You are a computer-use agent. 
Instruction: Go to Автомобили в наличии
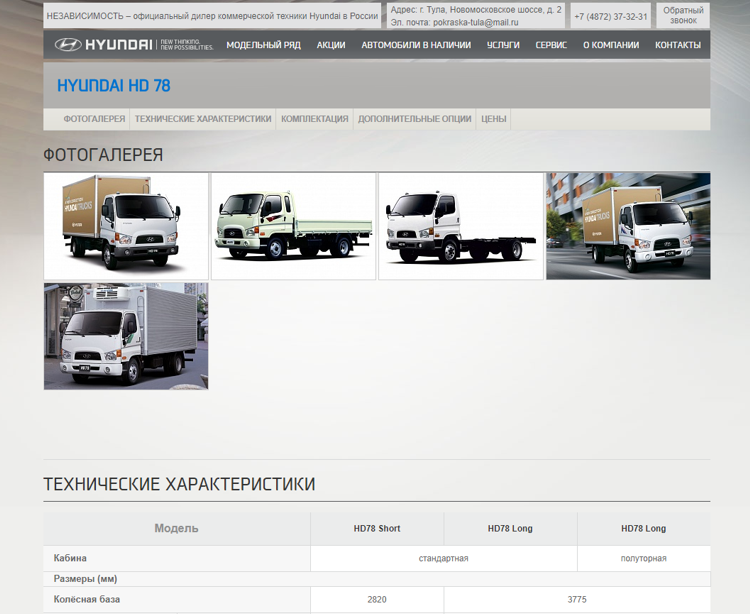pyautogui.click(x=416, y=45)
